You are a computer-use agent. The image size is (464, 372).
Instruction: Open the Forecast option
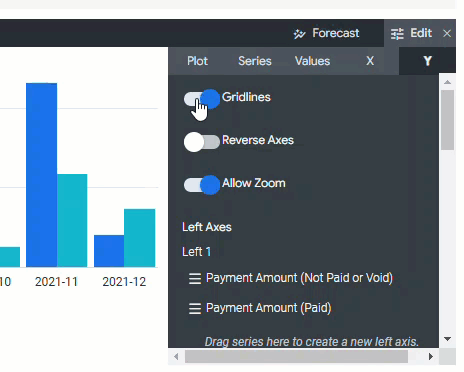[326, 33]
